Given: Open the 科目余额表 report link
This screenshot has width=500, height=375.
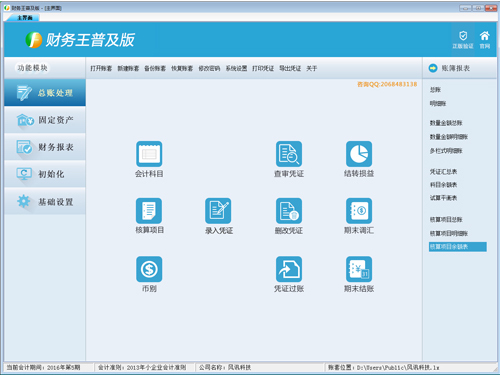Looking at the screenshot, I should pyautogui.click(x=443, y=185).
